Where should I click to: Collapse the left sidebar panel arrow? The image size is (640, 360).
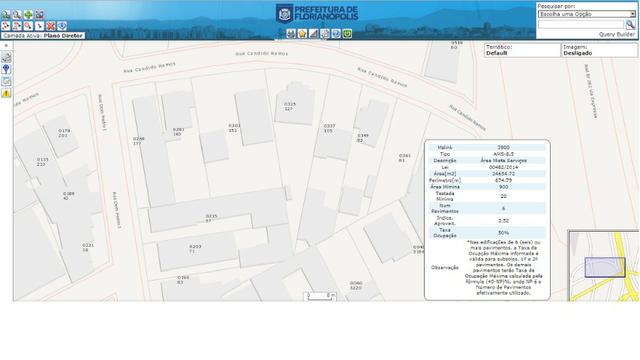6,46
